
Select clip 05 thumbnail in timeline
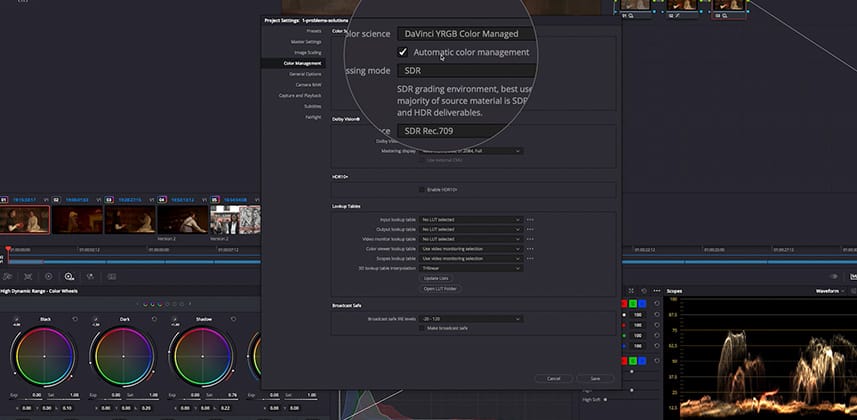(x=235, y=219)
